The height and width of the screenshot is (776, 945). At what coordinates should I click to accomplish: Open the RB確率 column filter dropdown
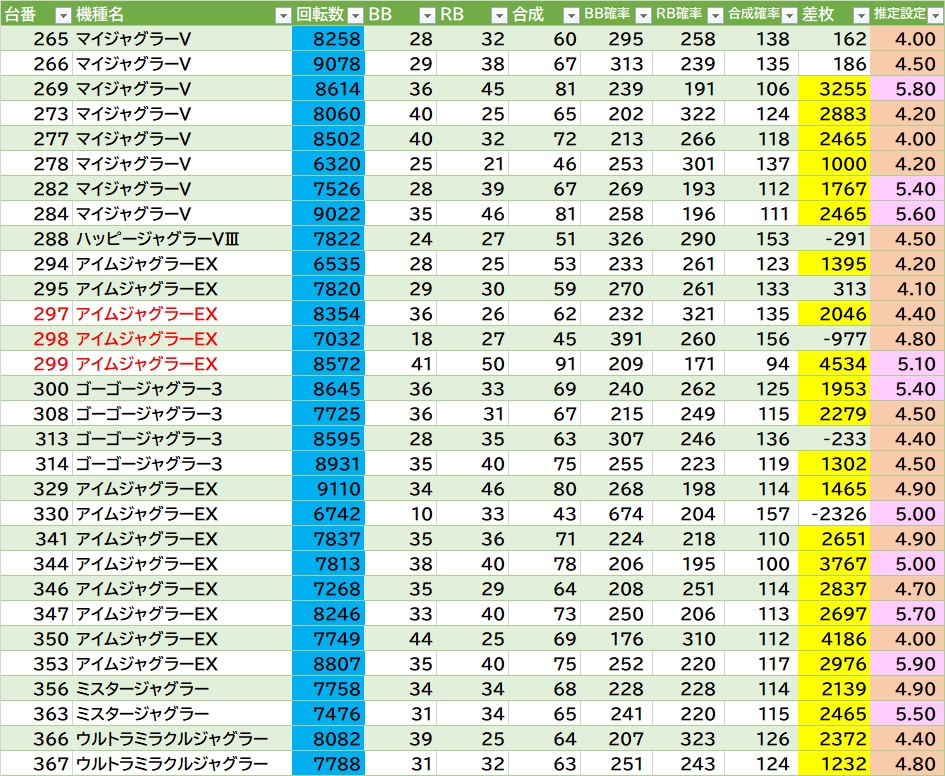[715, 16]
